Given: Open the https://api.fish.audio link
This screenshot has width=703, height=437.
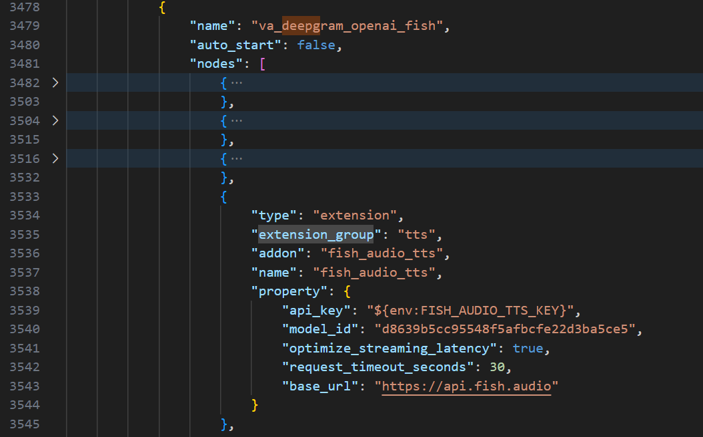Looking at the screenshot, I should (x=466, y=386).
